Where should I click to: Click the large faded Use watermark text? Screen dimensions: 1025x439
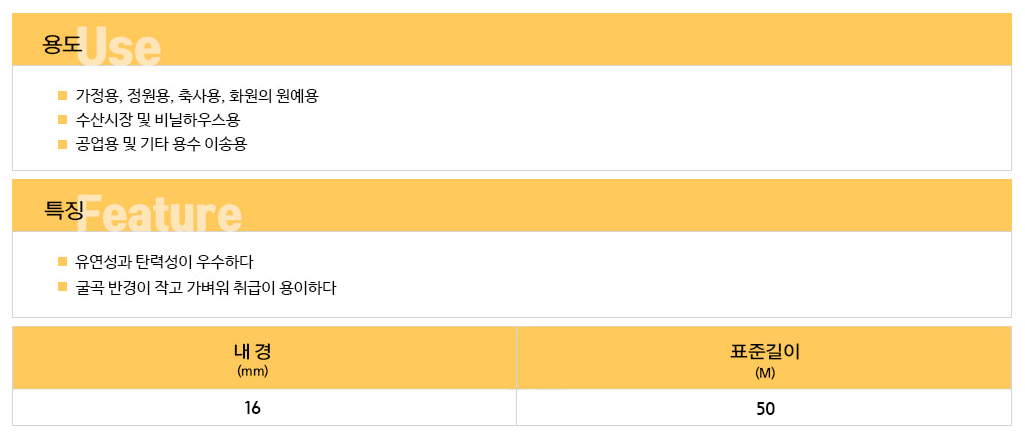tap(119, 46)
